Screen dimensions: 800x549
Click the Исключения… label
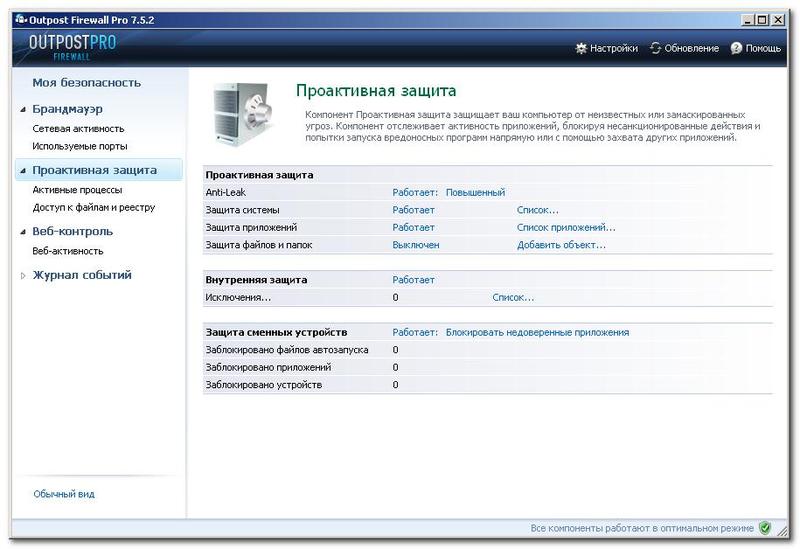pyautogui.click(x=238, y=297)
